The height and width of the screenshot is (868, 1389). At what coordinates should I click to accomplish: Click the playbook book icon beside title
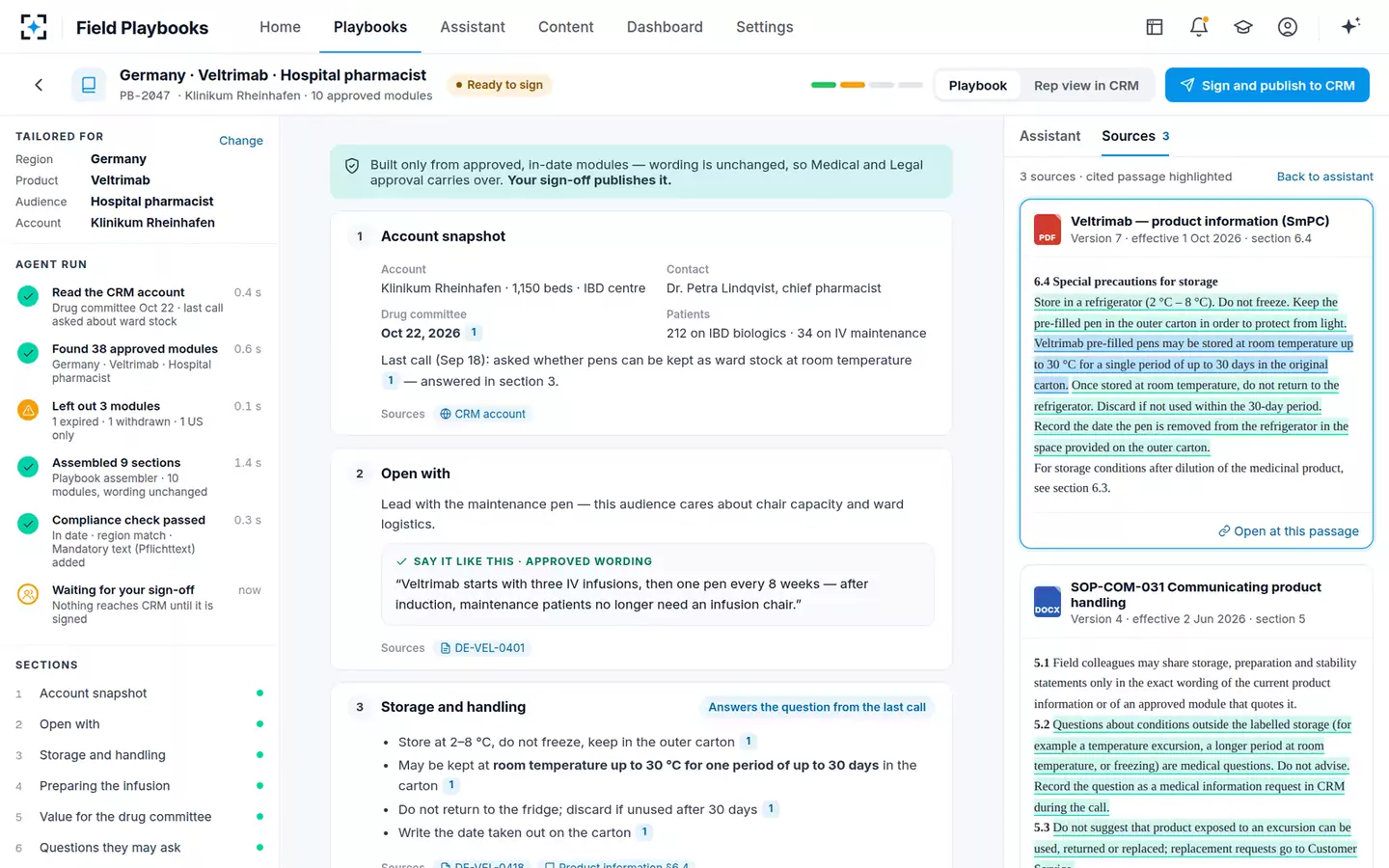89,85
